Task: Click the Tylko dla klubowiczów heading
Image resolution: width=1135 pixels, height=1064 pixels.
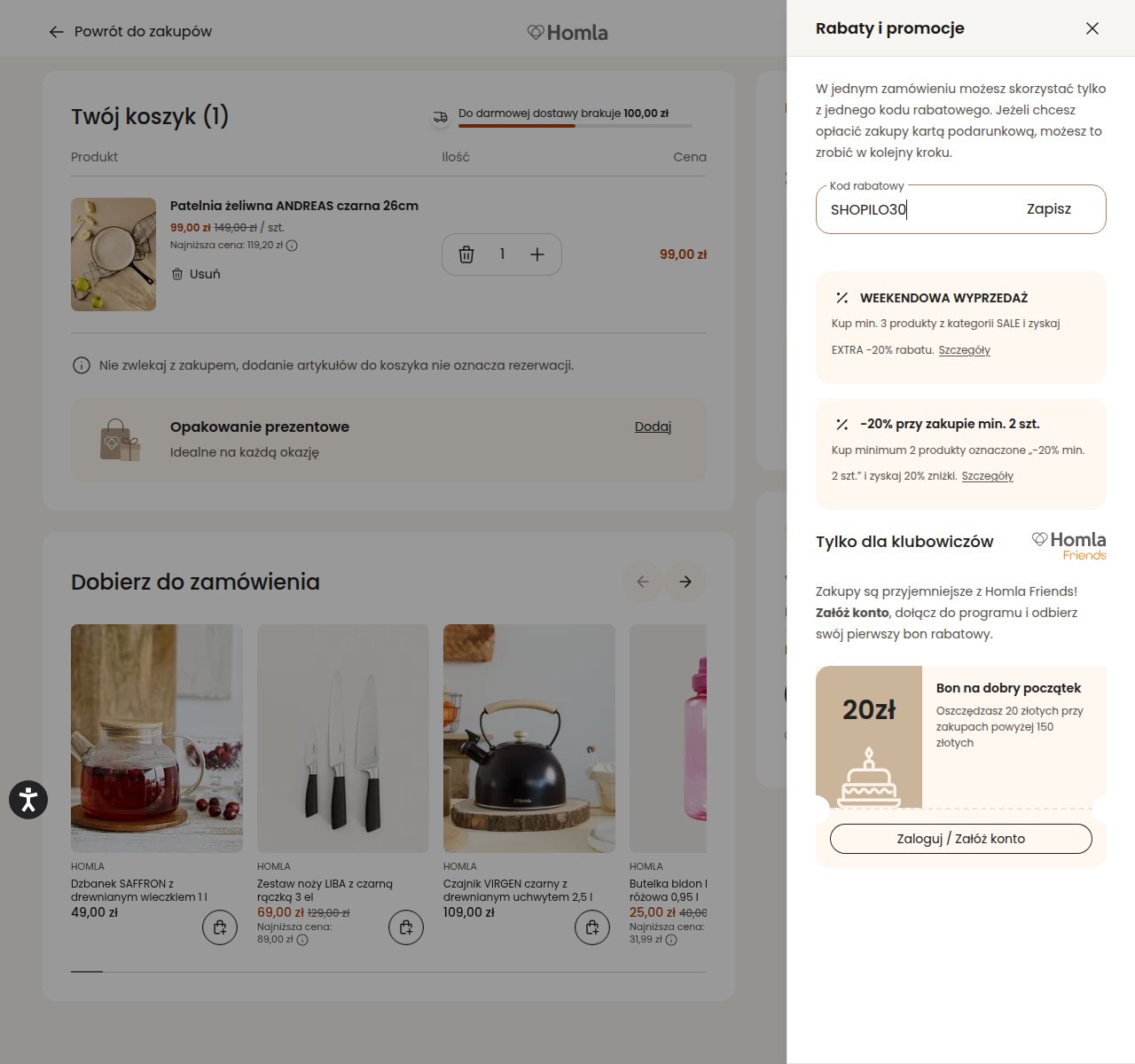Action: tap(904, 542)
